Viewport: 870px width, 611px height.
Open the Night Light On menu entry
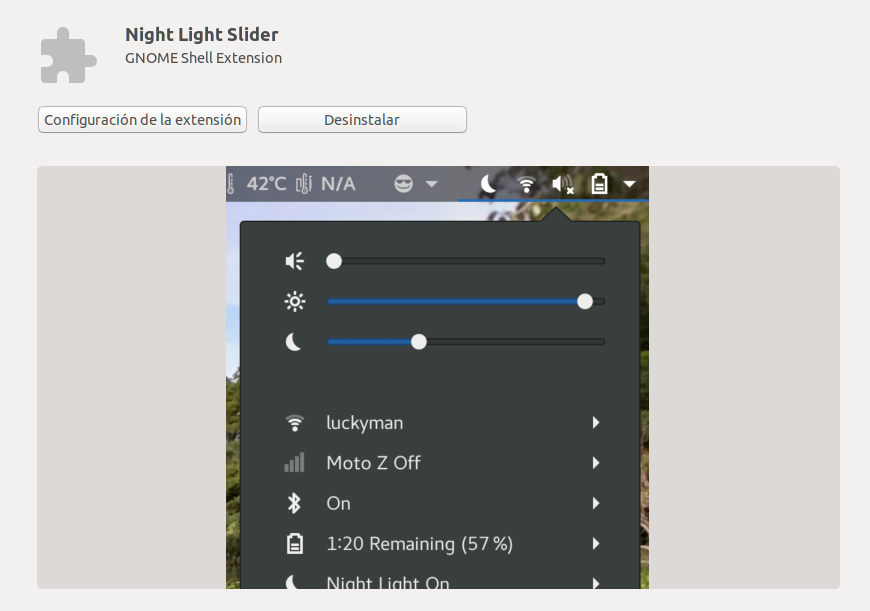442,579
